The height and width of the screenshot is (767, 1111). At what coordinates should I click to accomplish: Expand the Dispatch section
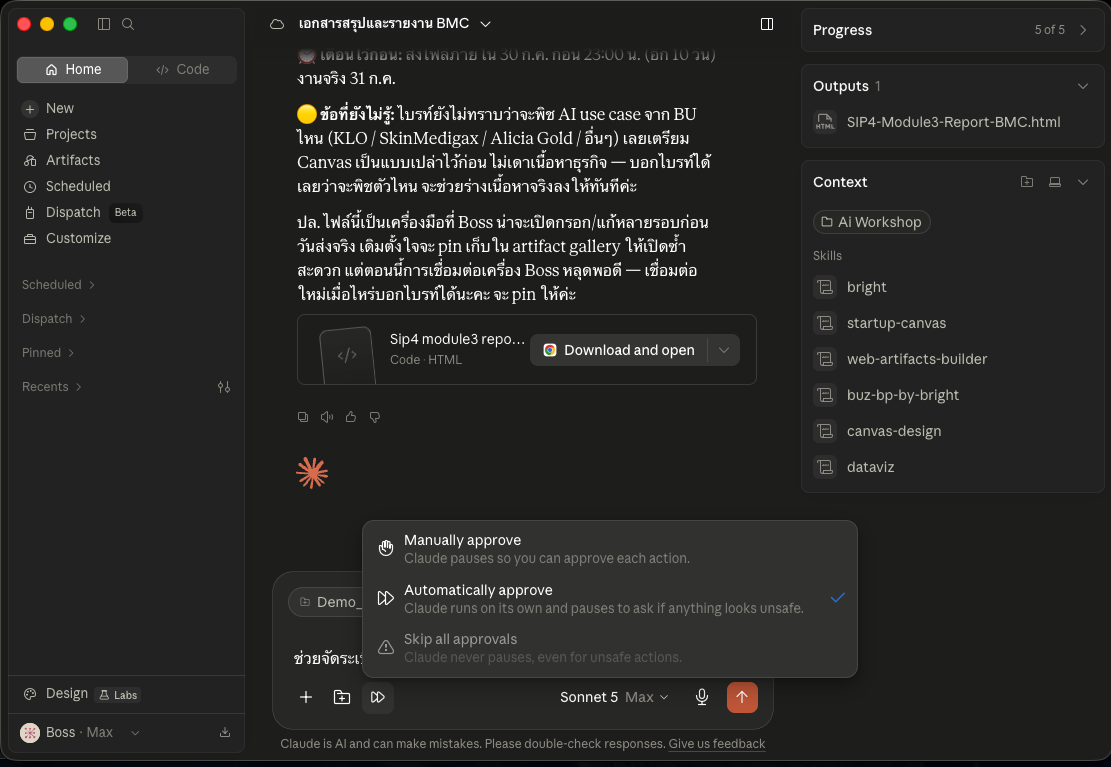tap(54, 319)
